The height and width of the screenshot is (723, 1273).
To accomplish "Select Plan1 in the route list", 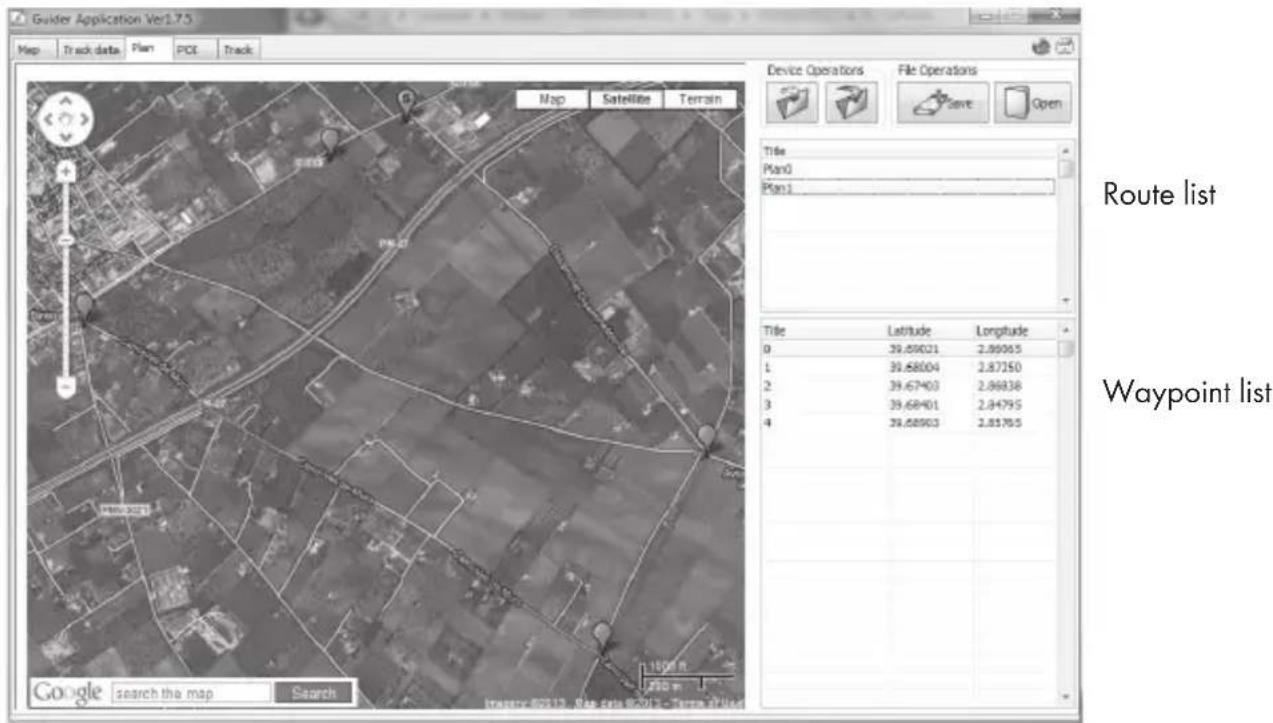I will (908, 186).
